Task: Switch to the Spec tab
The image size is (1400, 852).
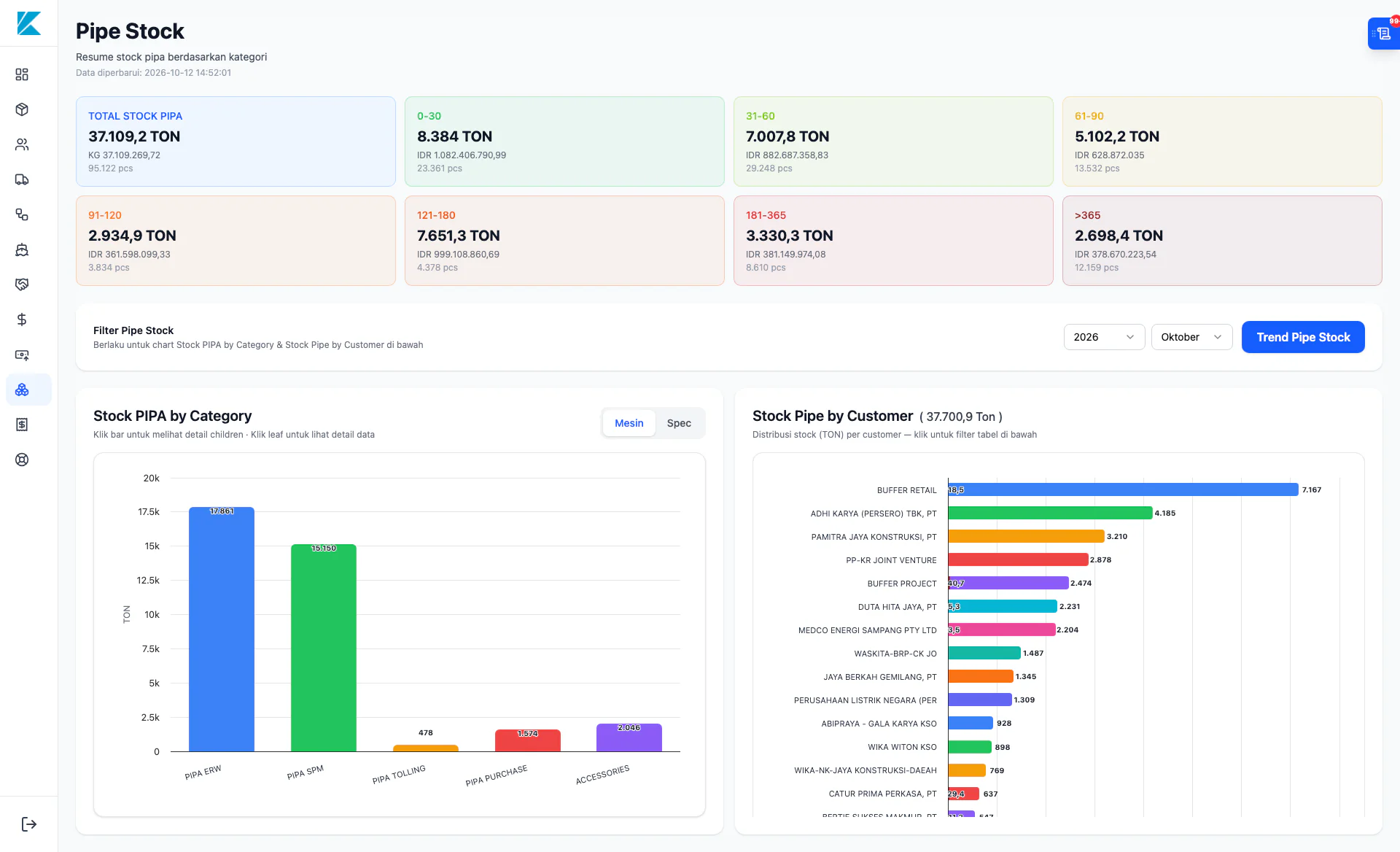Action: pos(679,423)
